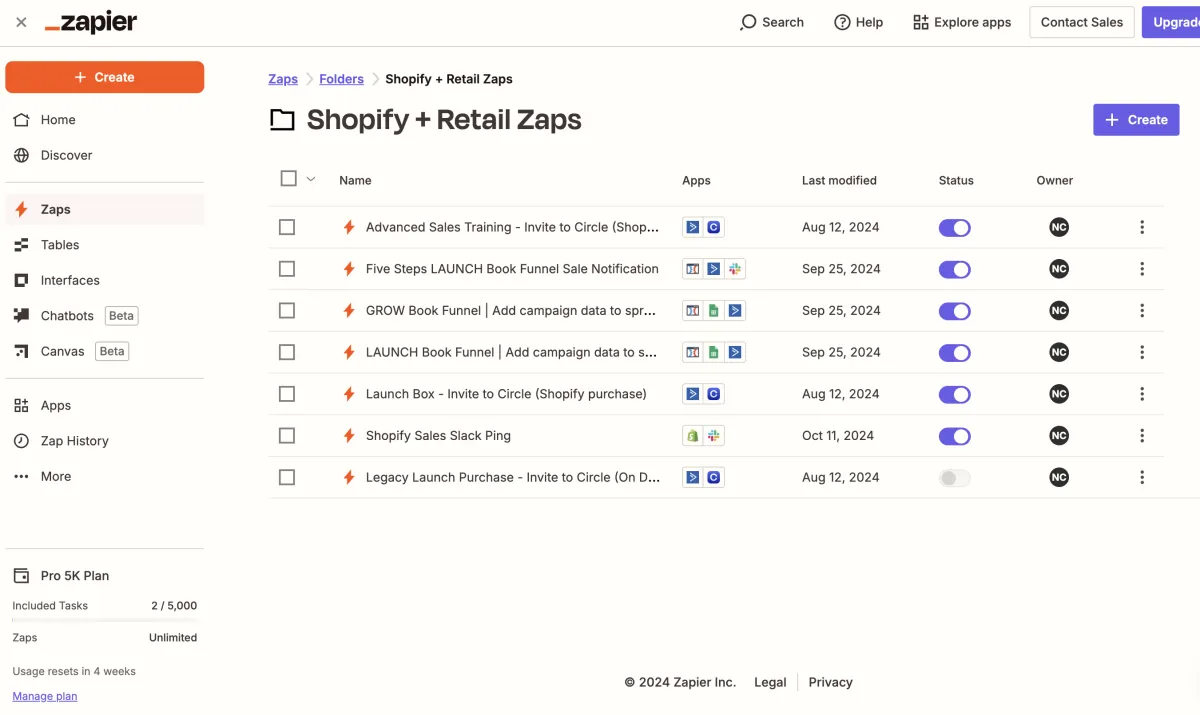Click the Pro 5K Plan wallet icon

coord(21,576)
